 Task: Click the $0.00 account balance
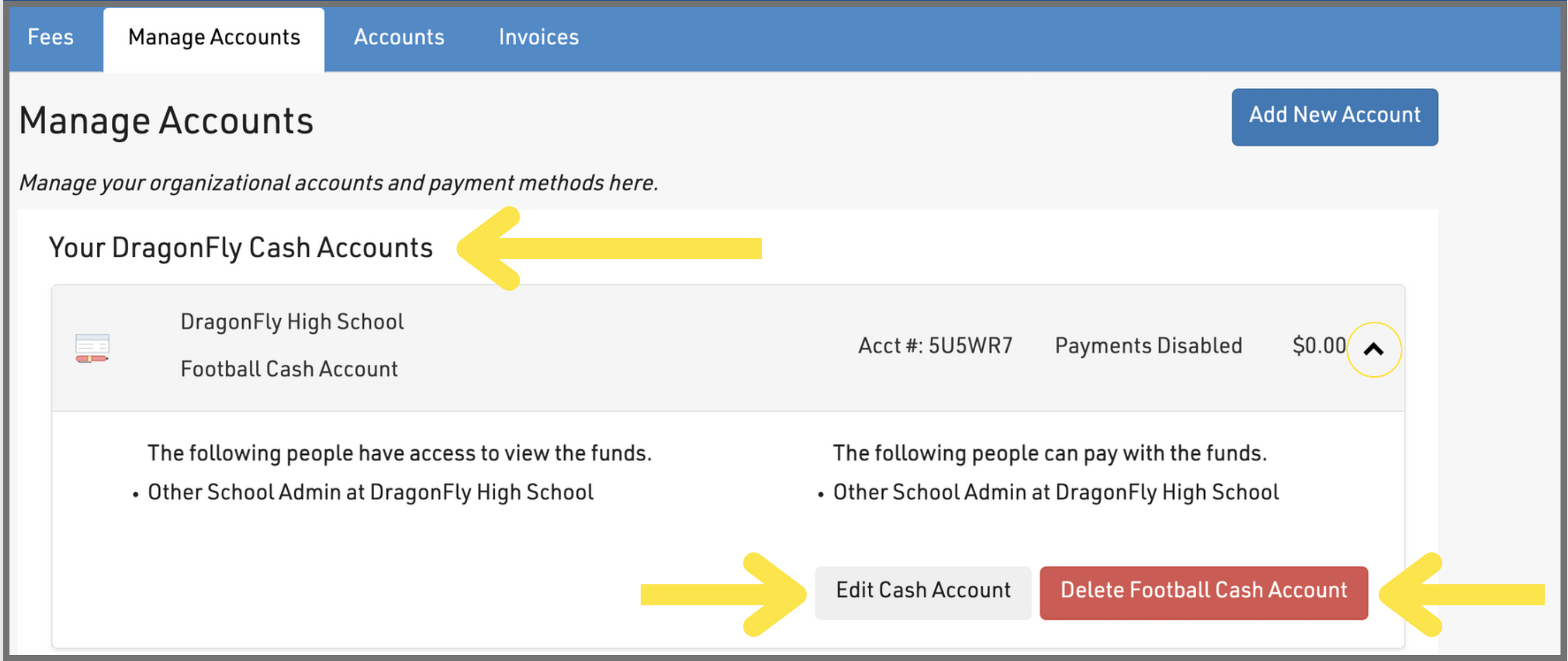pyautogui.click(x=1318, y=346)
